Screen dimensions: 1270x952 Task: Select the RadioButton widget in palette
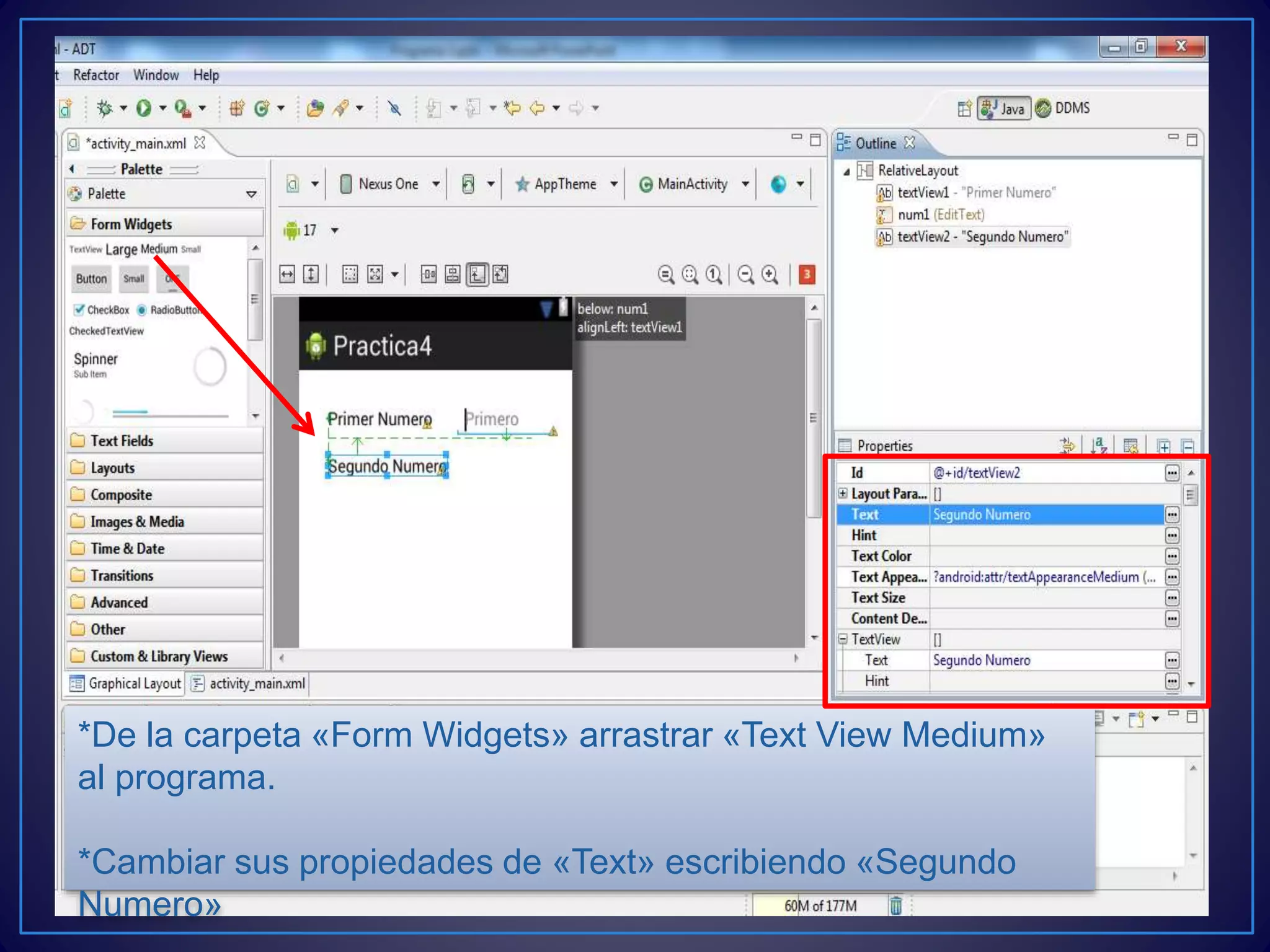coord(170,309)
